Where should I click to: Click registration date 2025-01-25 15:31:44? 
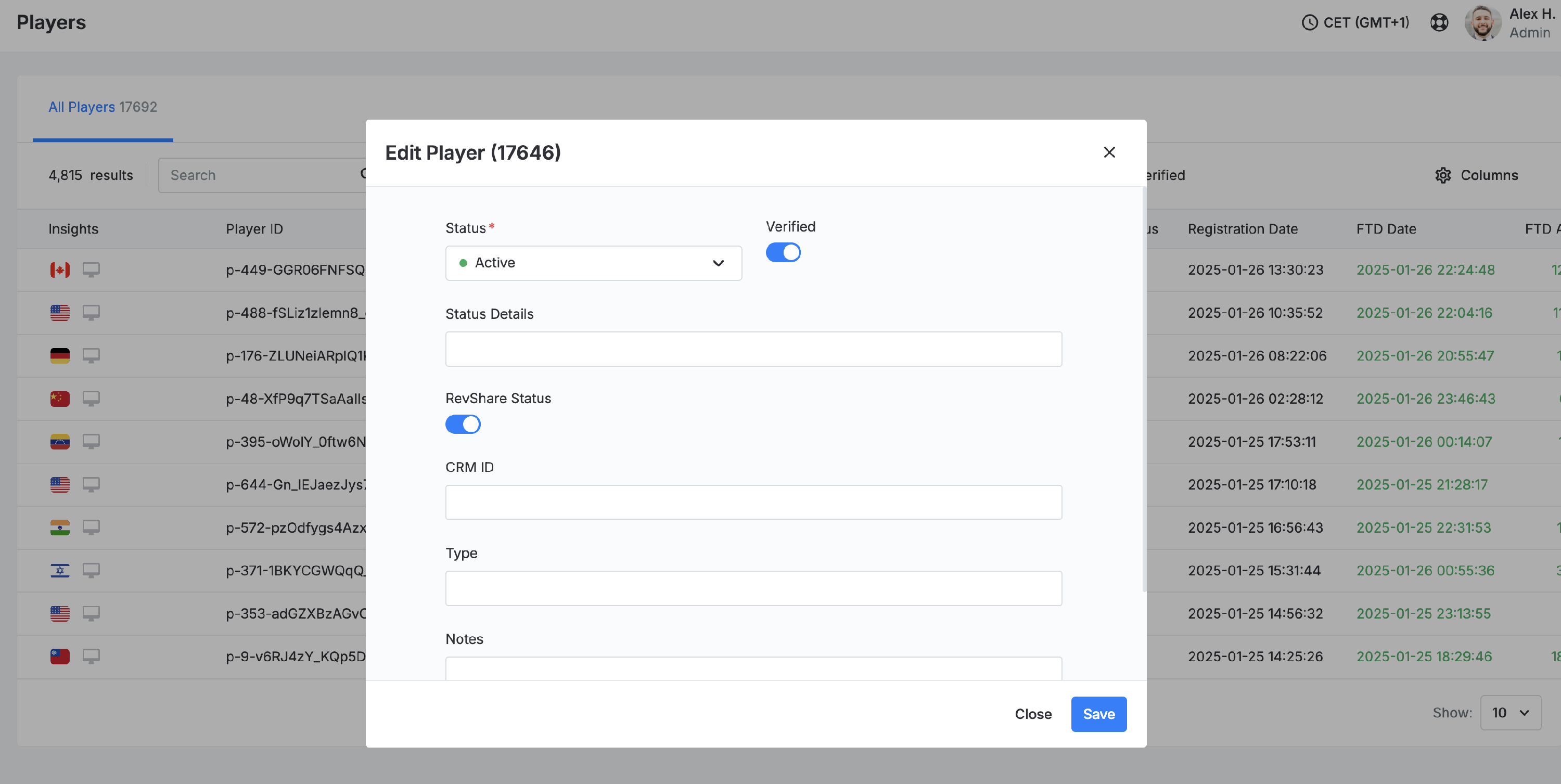(x=1254, y=571)
